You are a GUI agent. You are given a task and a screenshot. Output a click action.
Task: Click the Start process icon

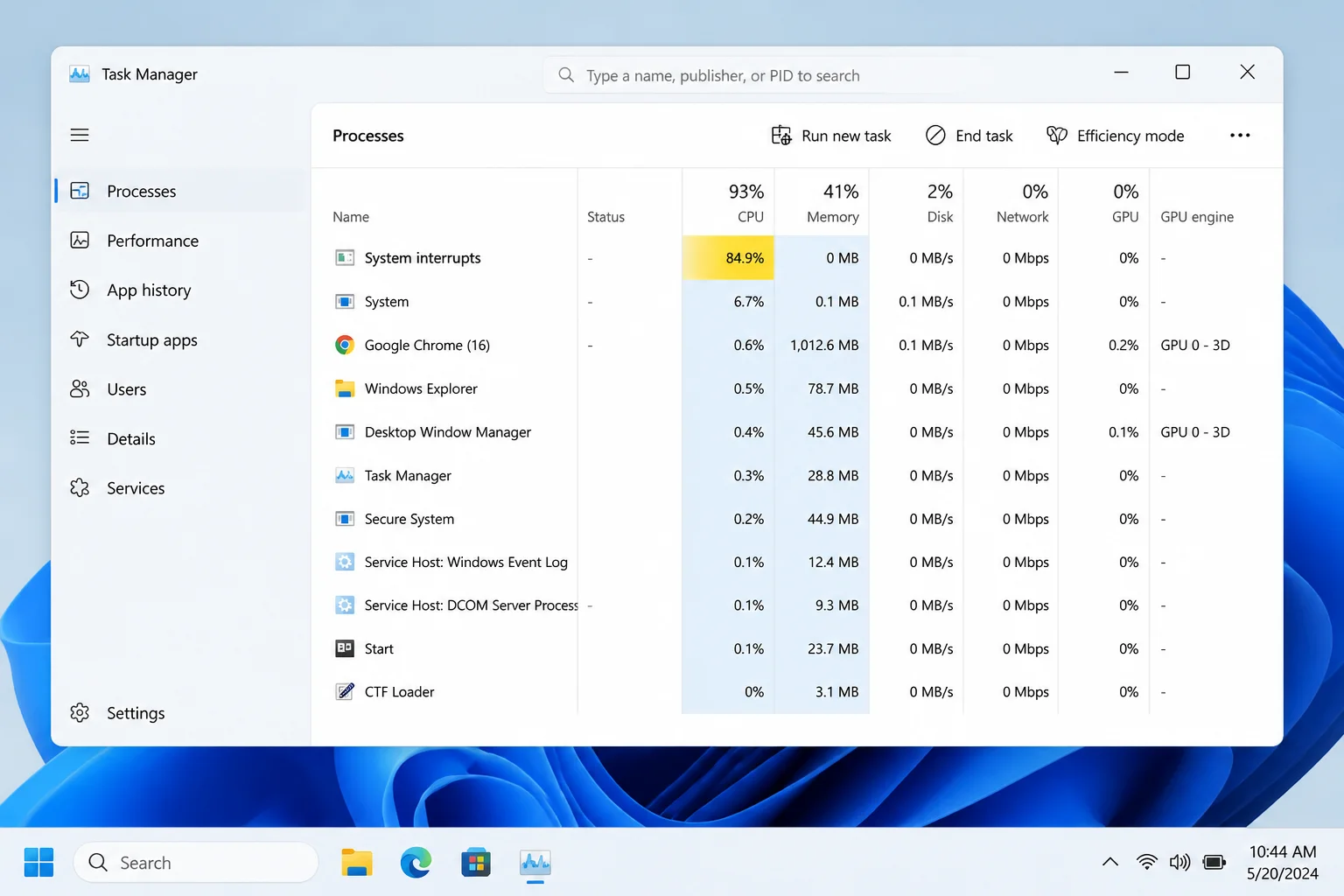pos(345,648)
